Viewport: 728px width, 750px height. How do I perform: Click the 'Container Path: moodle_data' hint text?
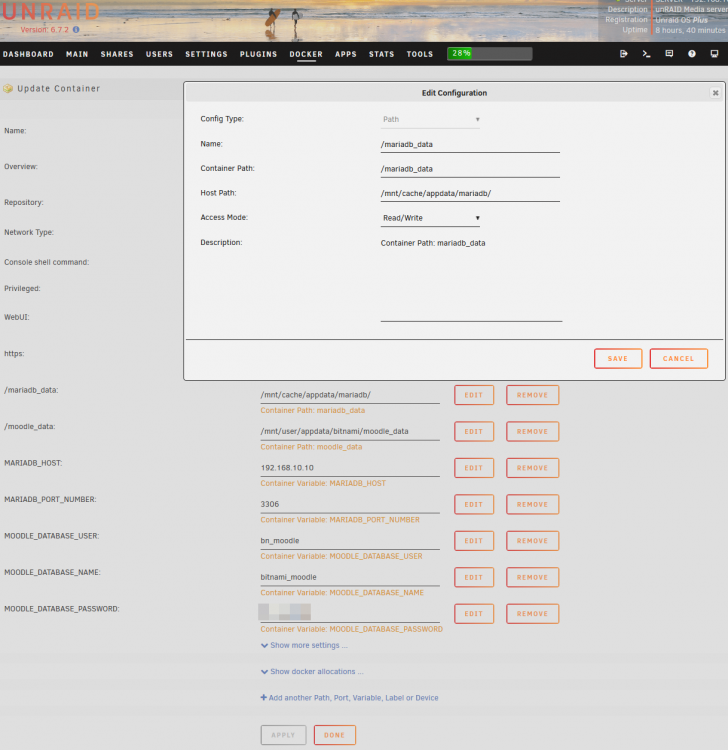click(x=311, y=447)
